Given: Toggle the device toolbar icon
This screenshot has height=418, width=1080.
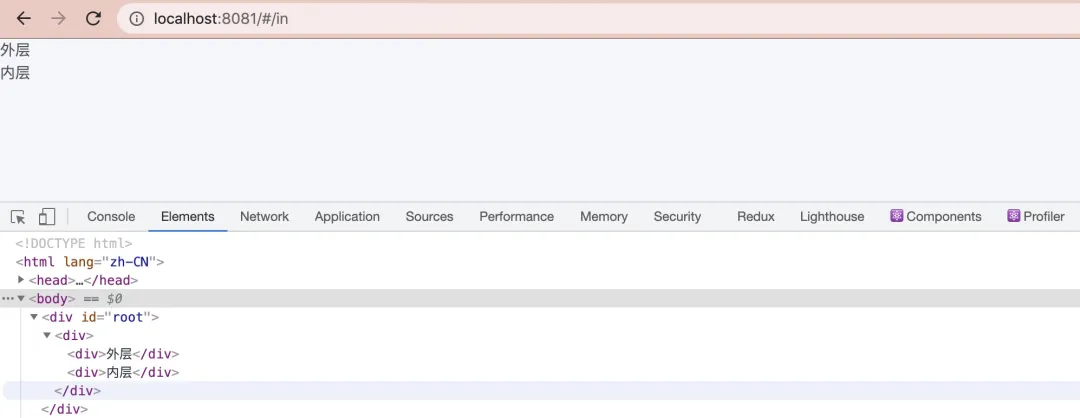Looking at the screenshot, I should click(47, 217).
